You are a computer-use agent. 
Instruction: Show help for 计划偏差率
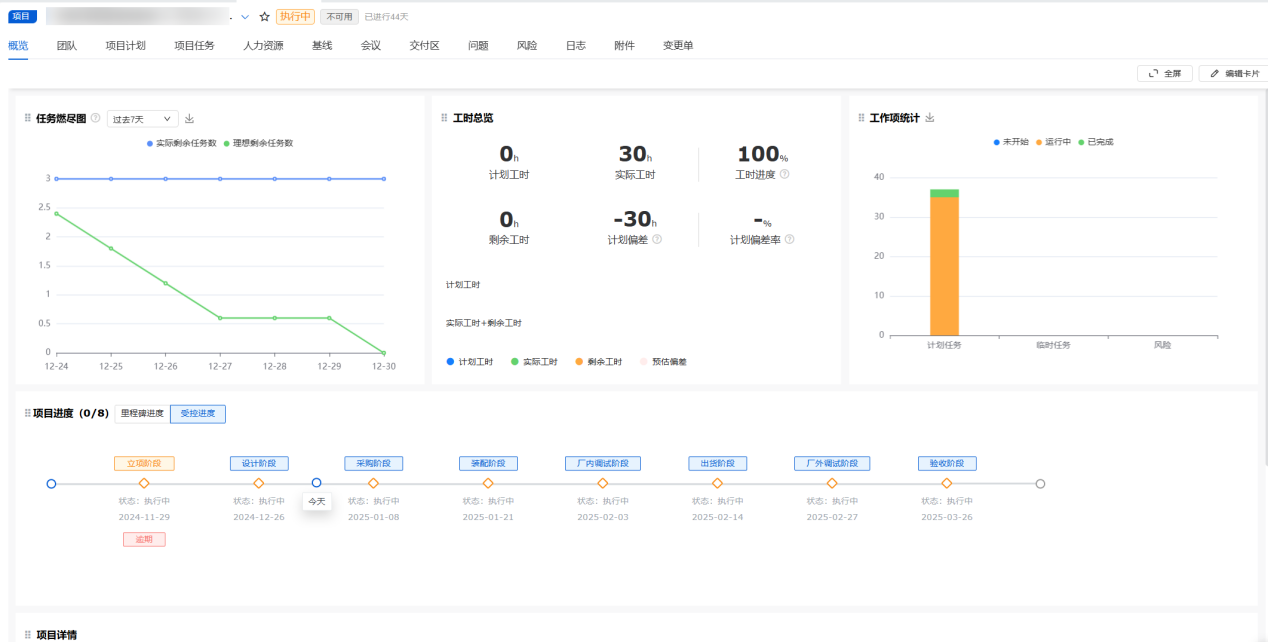pyautogui.click(x=790, y=240)
